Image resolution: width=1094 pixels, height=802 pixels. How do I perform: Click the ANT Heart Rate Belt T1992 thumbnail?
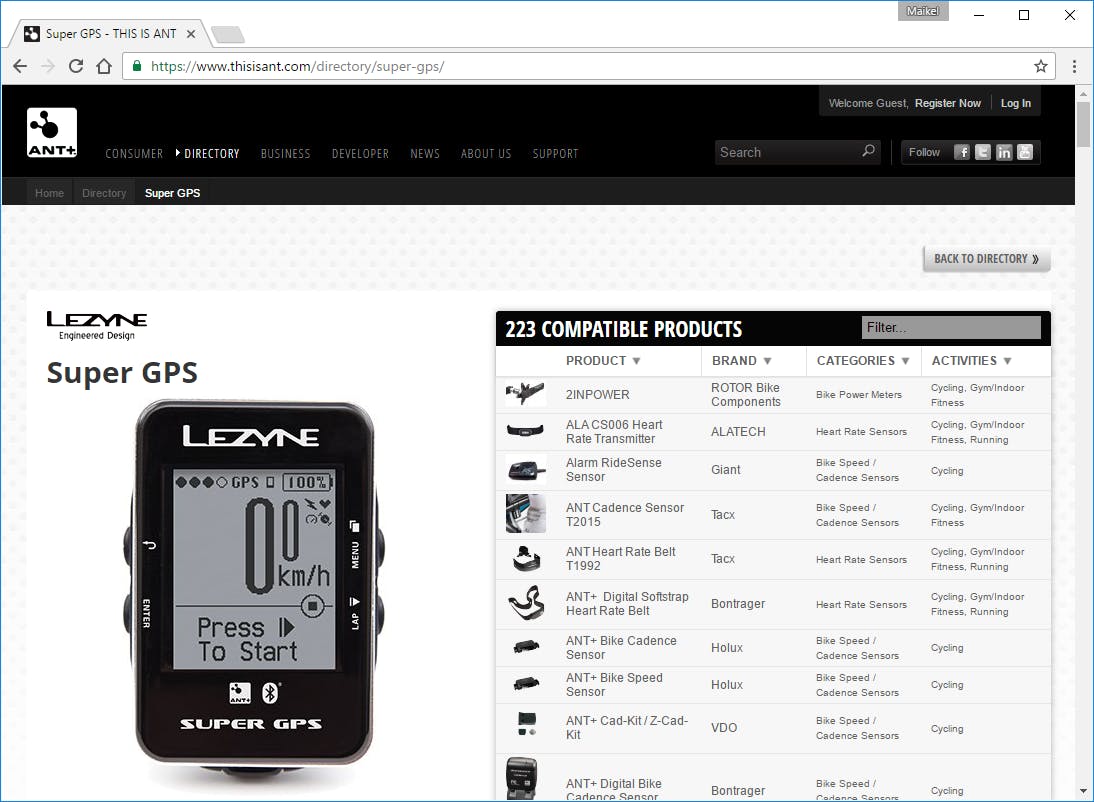pos(527,558)
